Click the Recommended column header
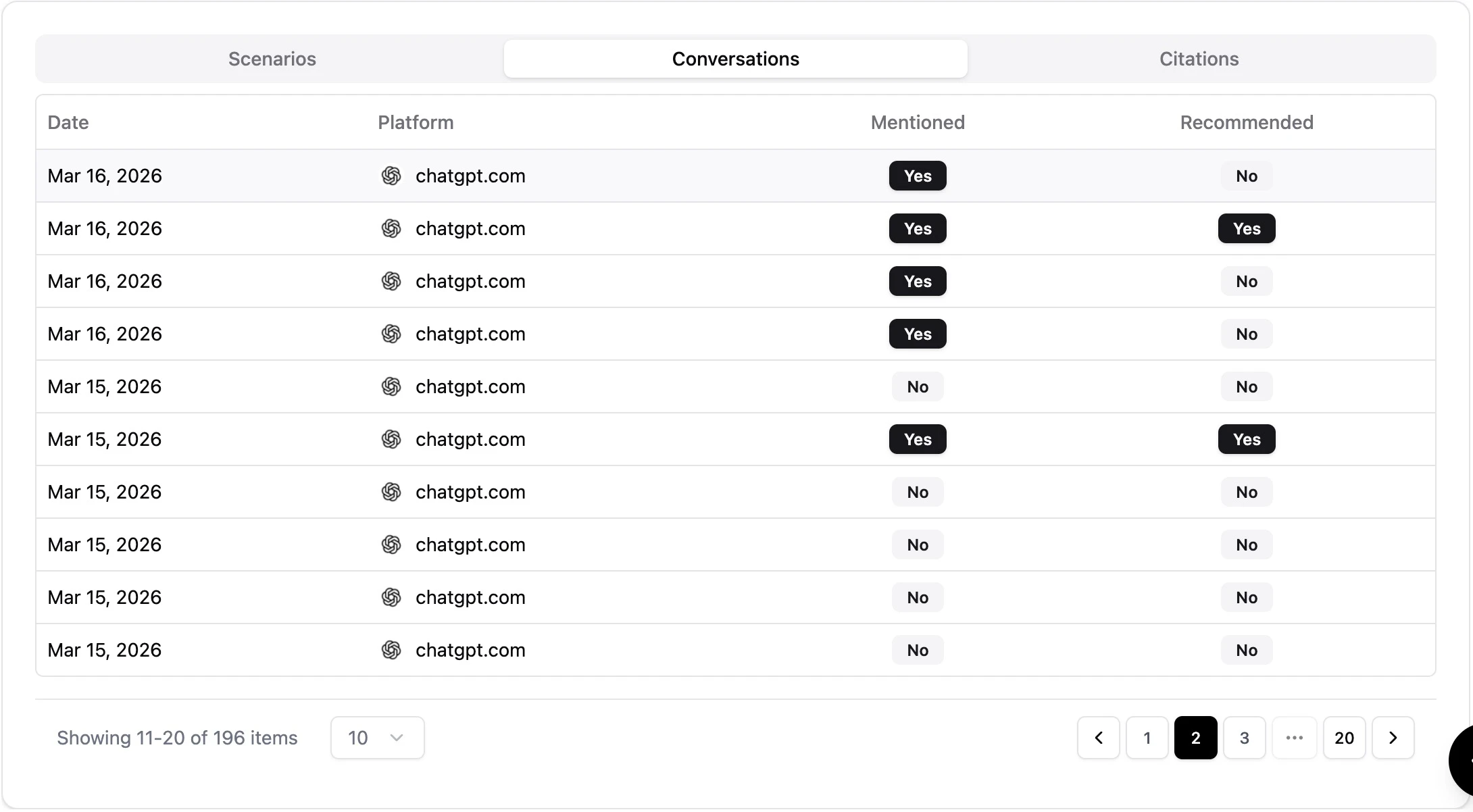This screenshot has height=812, width=1473. pyautogui.click(x=1247, y=122)
